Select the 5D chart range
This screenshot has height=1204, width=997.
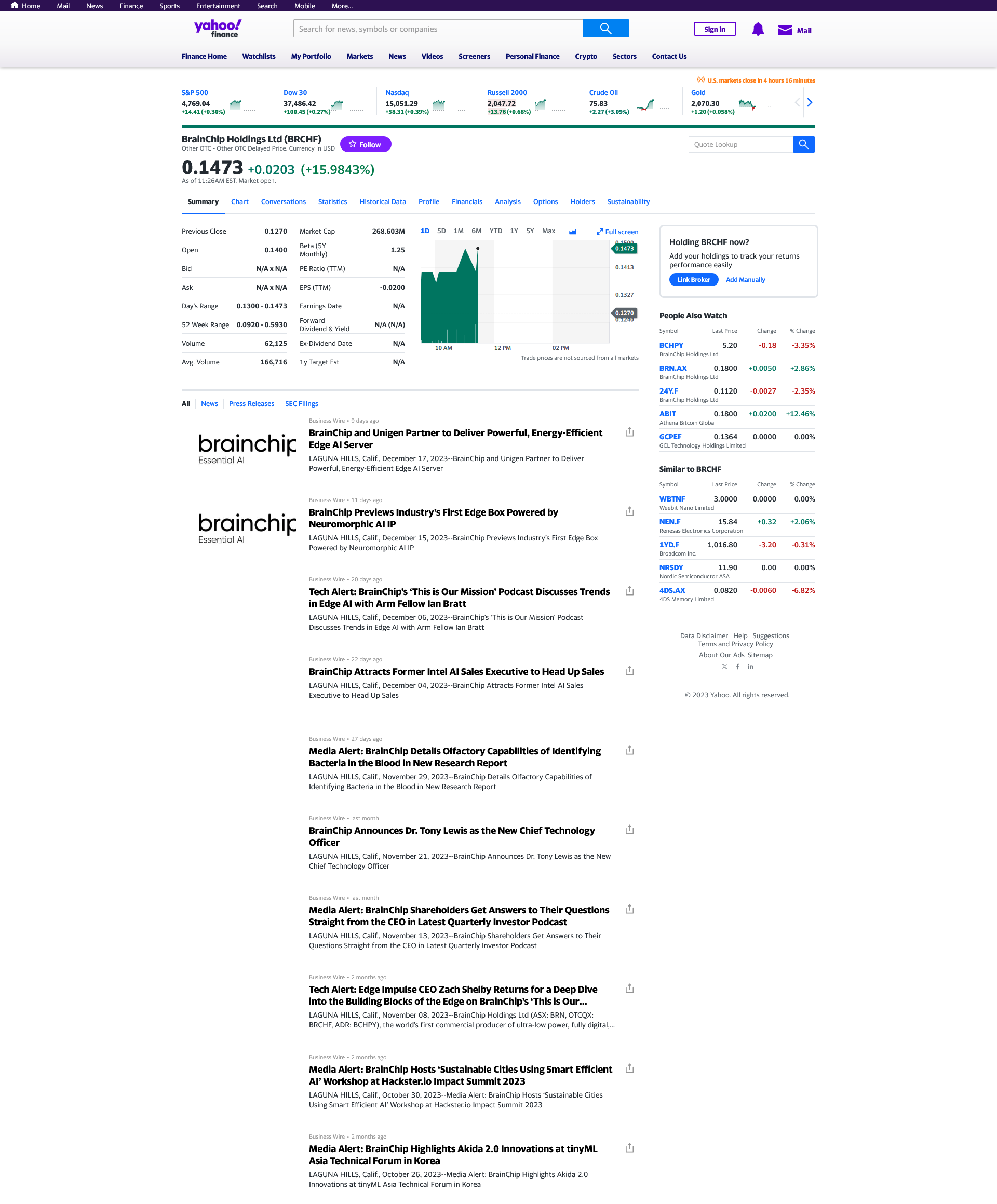(x=441, y=231)
